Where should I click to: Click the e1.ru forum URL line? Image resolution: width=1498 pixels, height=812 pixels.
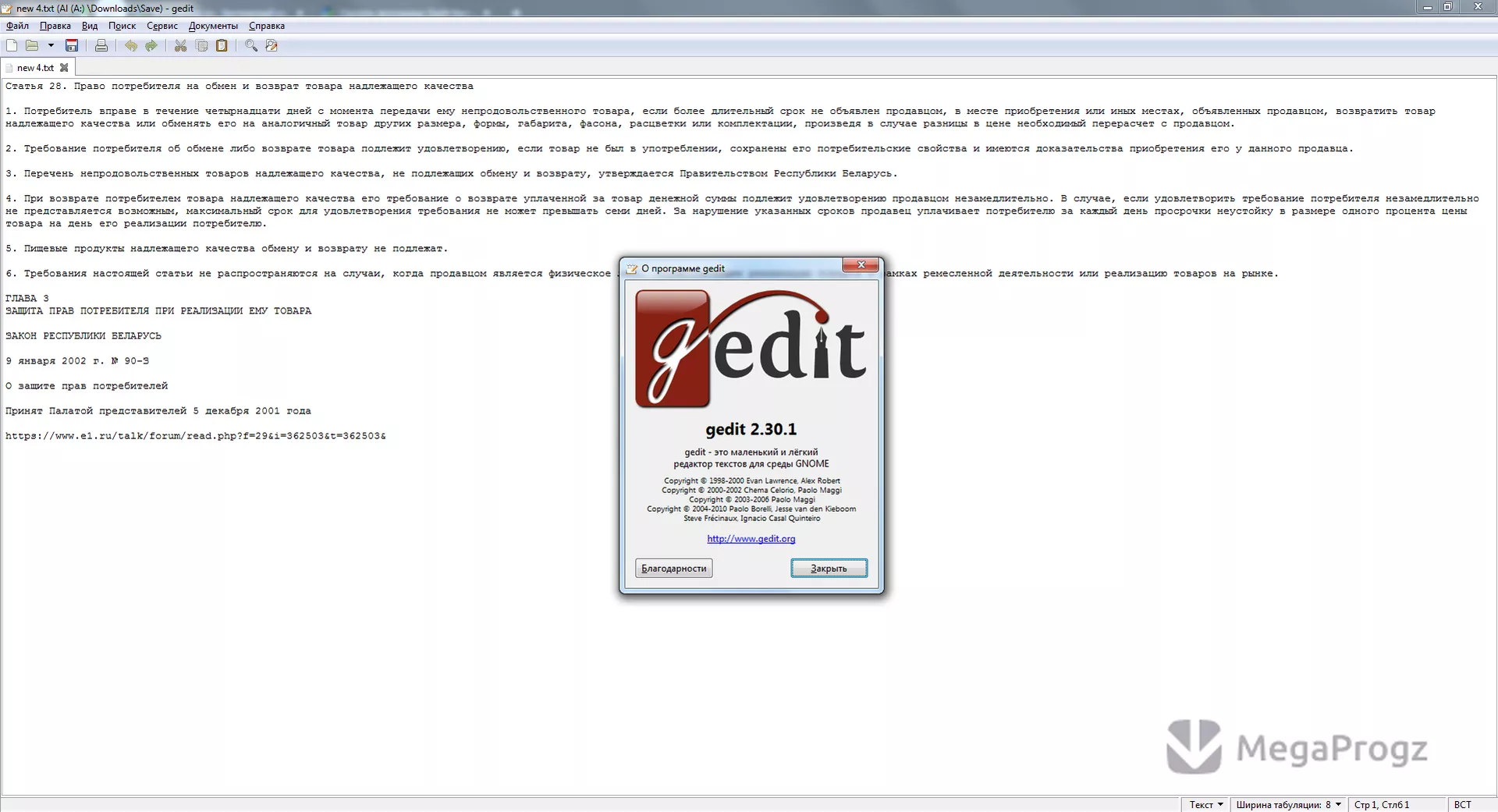pos(196,436)
